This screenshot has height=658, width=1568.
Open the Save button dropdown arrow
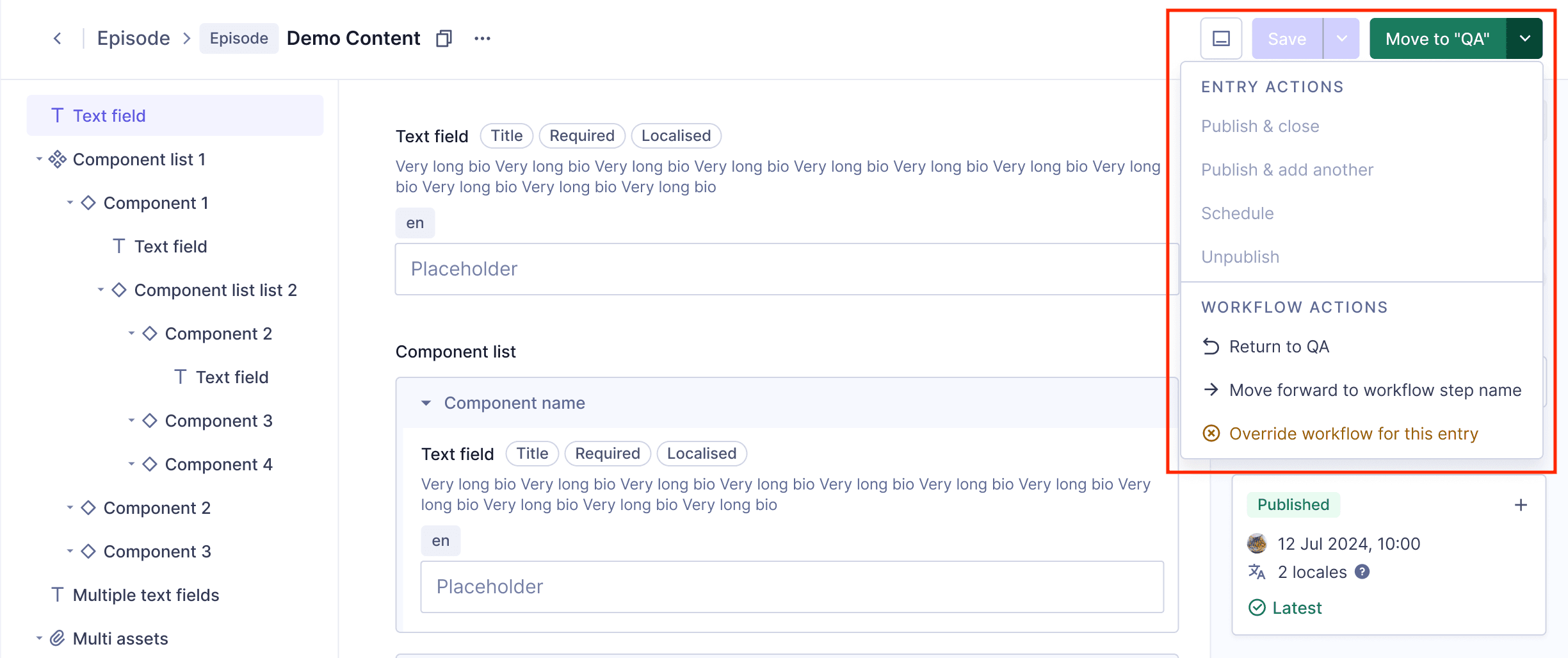[1341, 38]
